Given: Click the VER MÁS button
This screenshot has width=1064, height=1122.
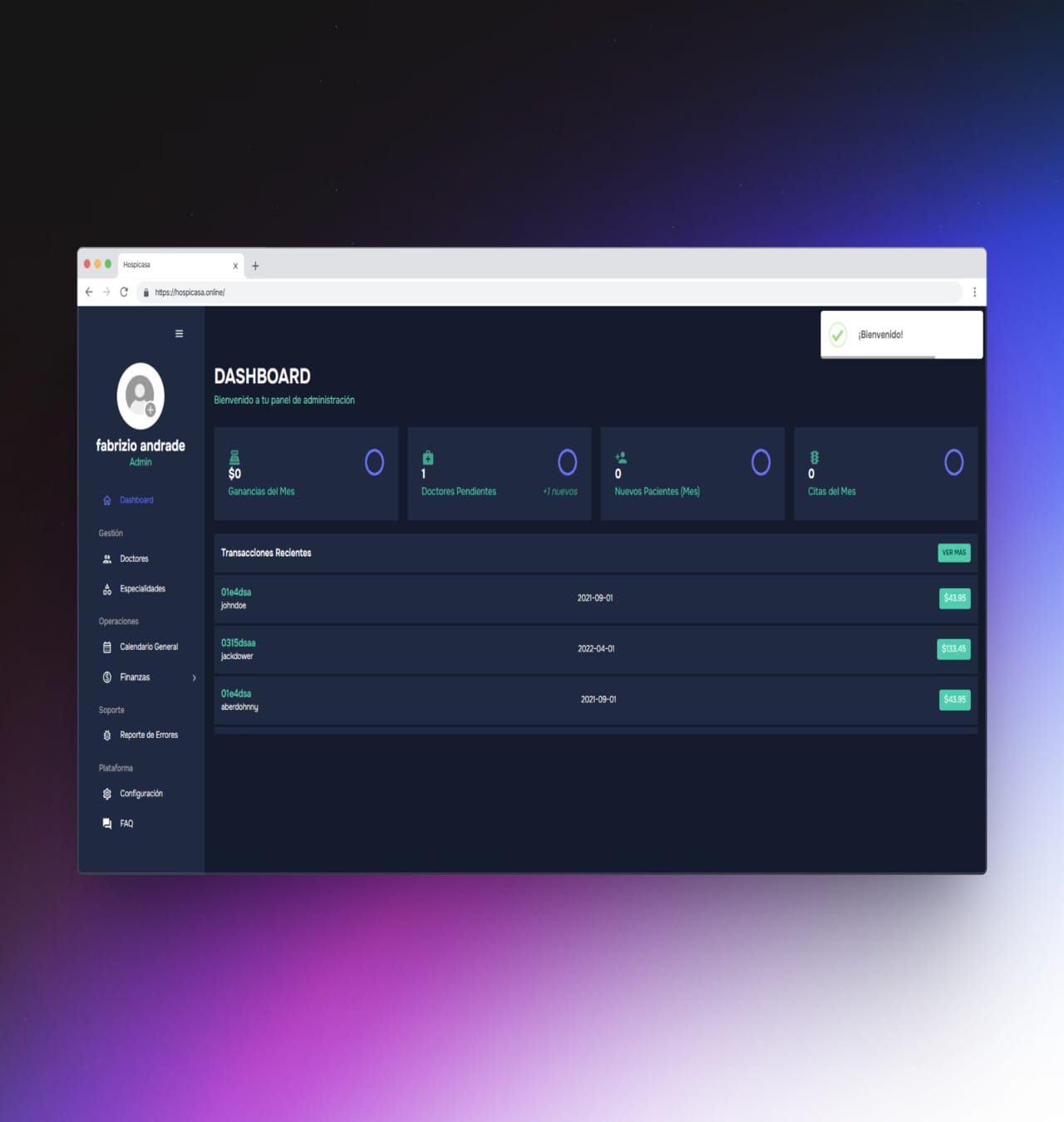Looking at the screenshot, I should tap(953, 553).
